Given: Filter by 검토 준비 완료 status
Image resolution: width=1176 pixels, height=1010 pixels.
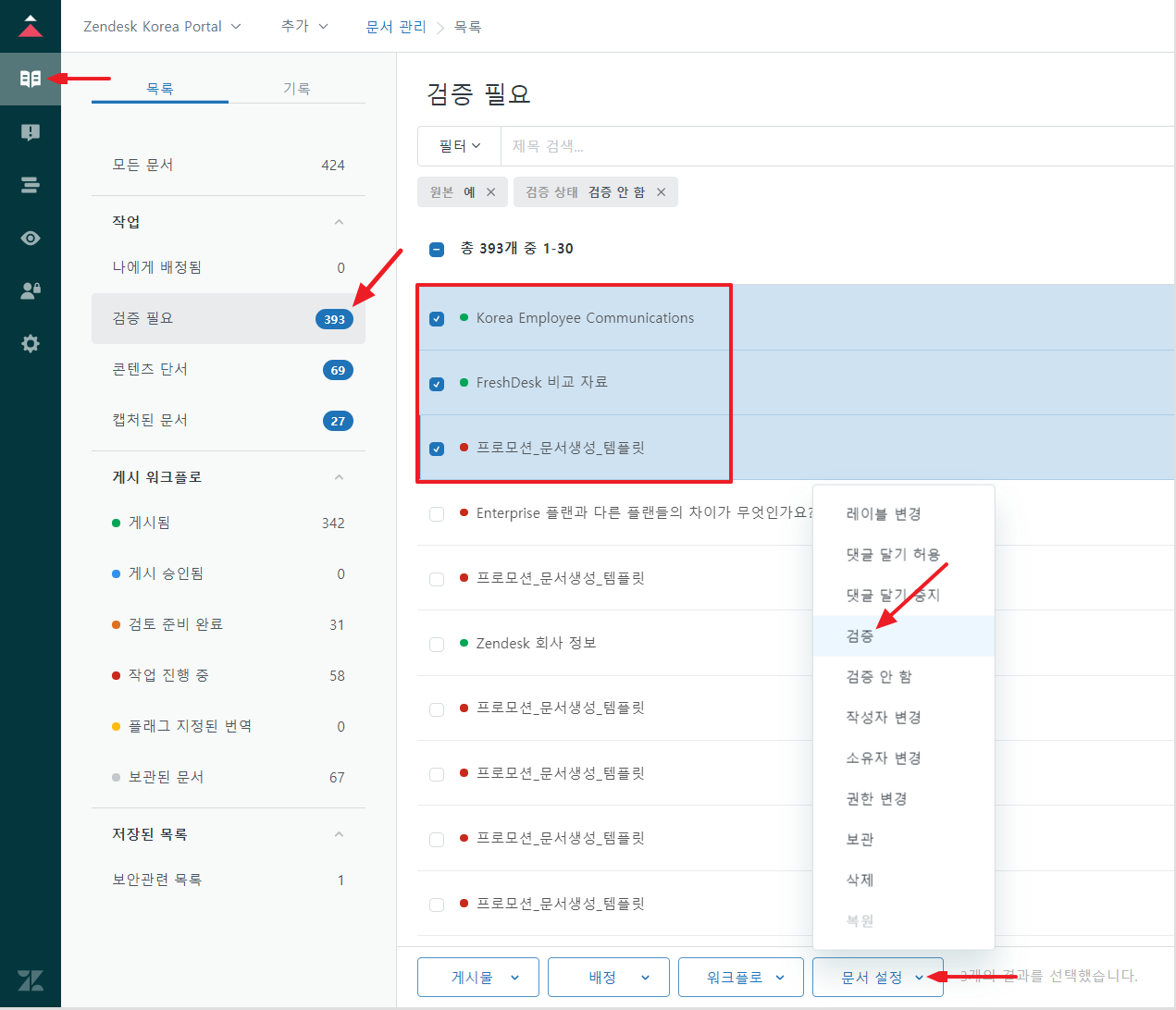Looking at the screenshot, I should (229, 624).
